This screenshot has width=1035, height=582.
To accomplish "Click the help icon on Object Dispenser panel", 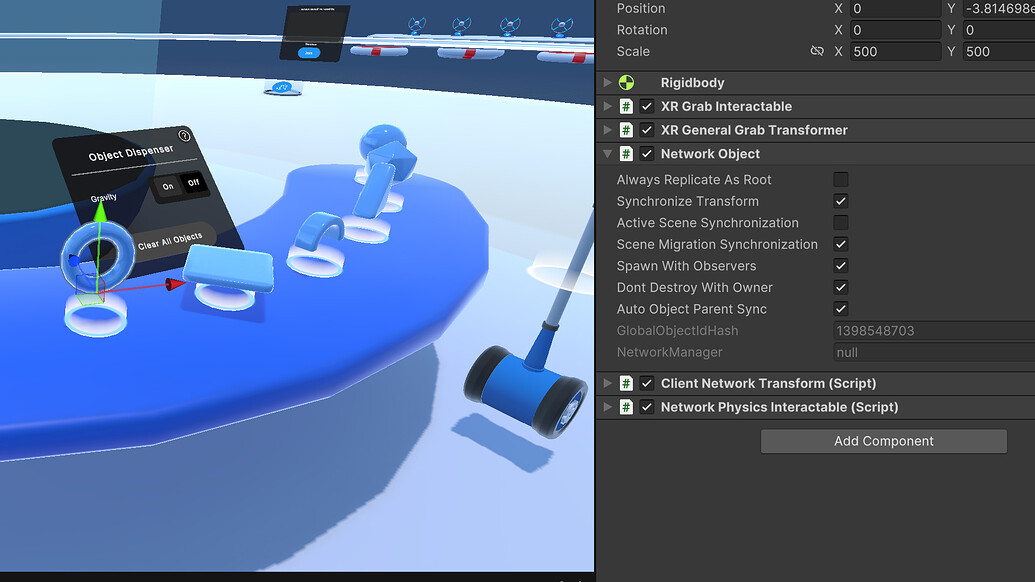I will (x=186, y=137).
